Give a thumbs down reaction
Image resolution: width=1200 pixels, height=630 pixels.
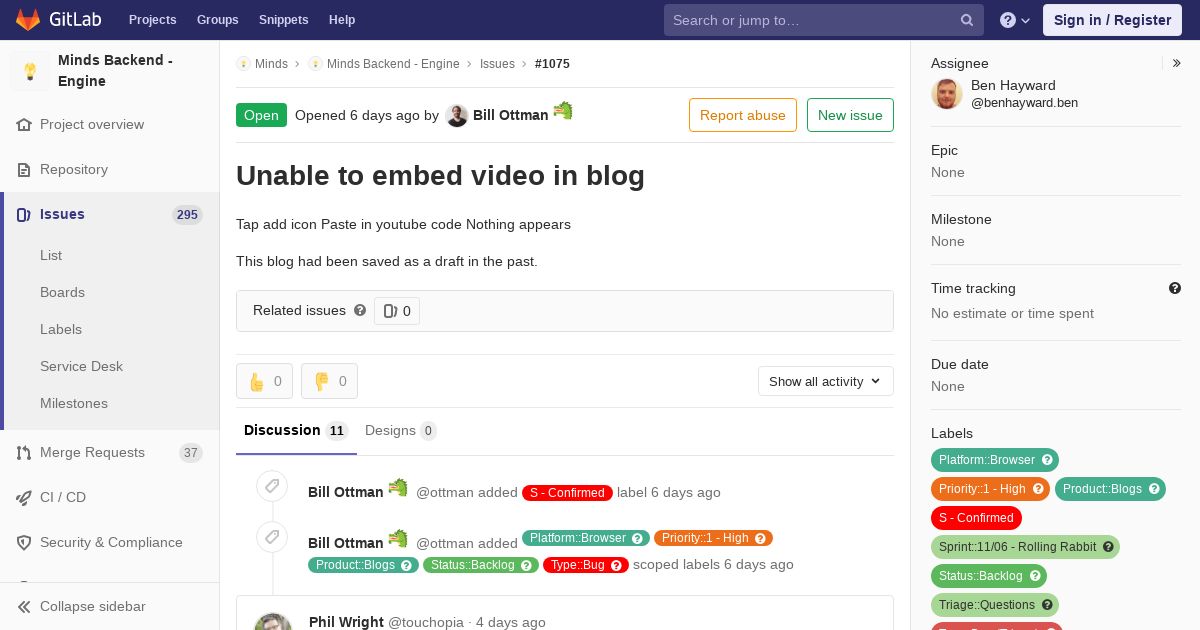click(x=329, y=381)
